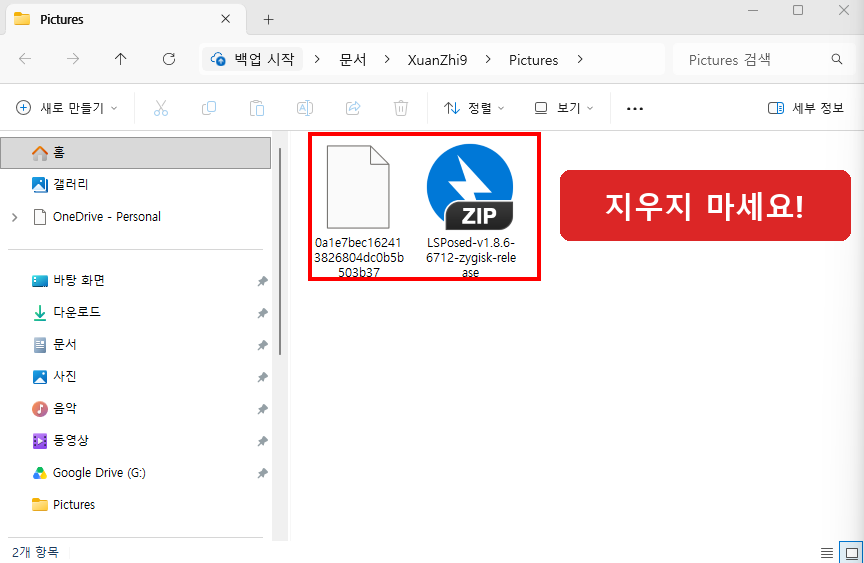
Task: Switch to details list view icon
Action: click(827, 553)
